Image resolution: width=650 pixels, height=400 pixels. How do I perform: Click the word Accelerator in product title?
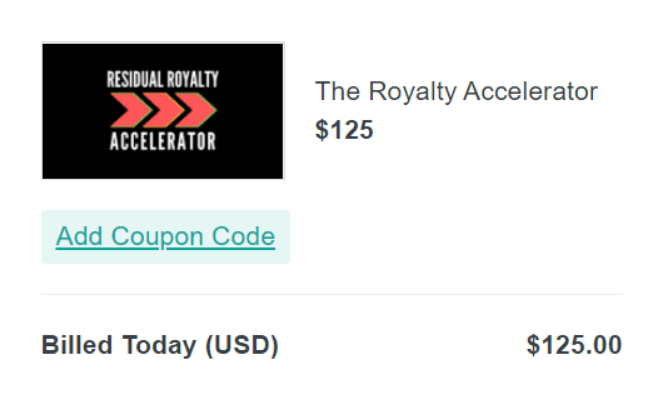tap(530, 92)
